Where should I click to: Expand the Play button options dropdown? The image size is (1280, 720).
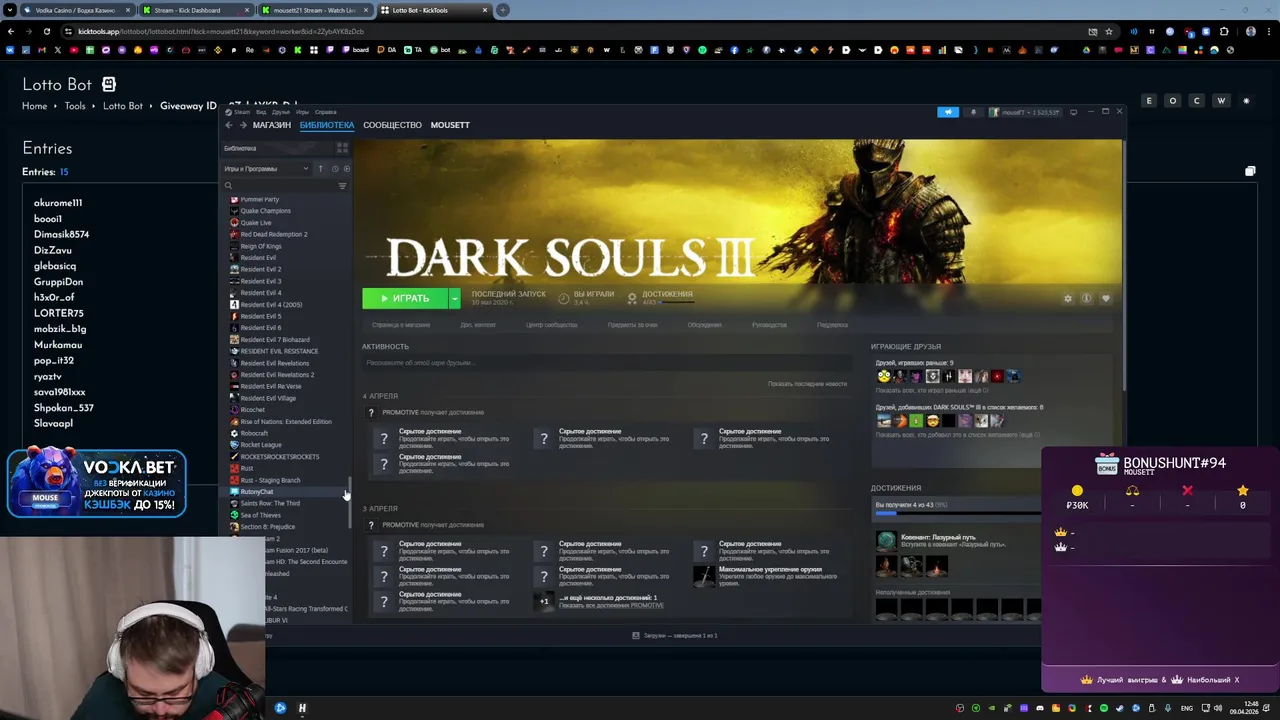(x=454, y=298)
